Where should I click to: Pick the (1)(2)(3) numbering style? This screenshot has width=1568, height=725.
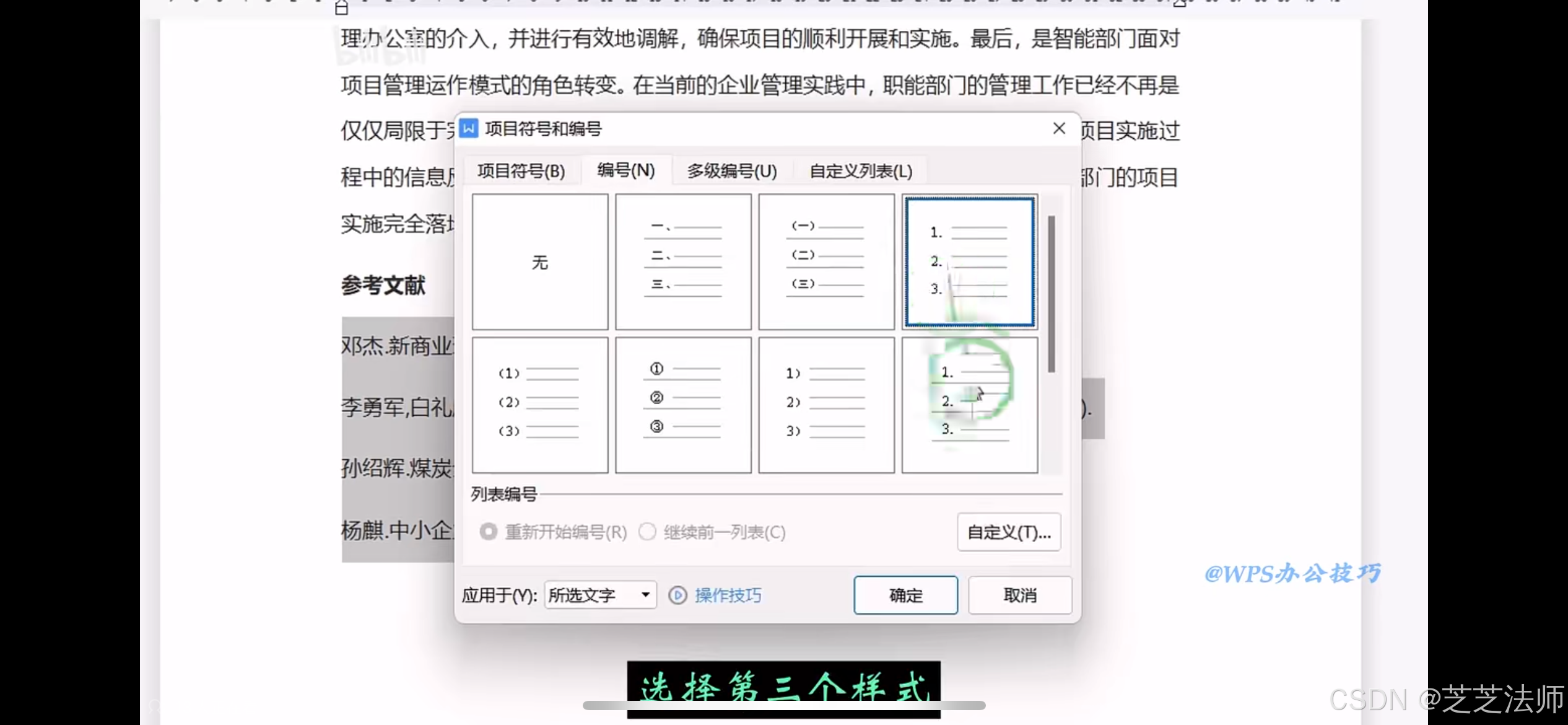pos(539,405)
